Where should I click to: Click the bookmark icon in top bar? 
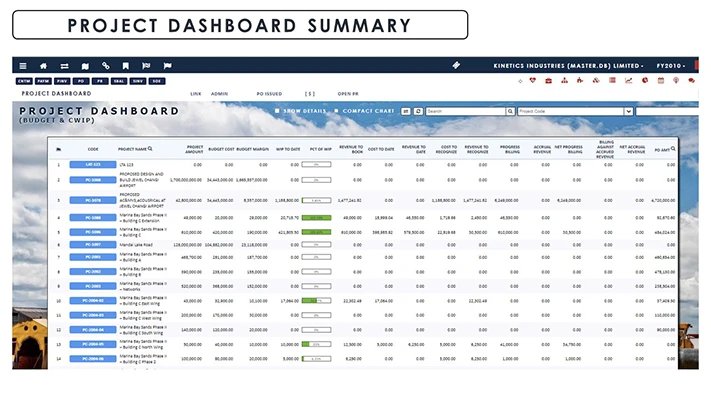pos(125,65)
